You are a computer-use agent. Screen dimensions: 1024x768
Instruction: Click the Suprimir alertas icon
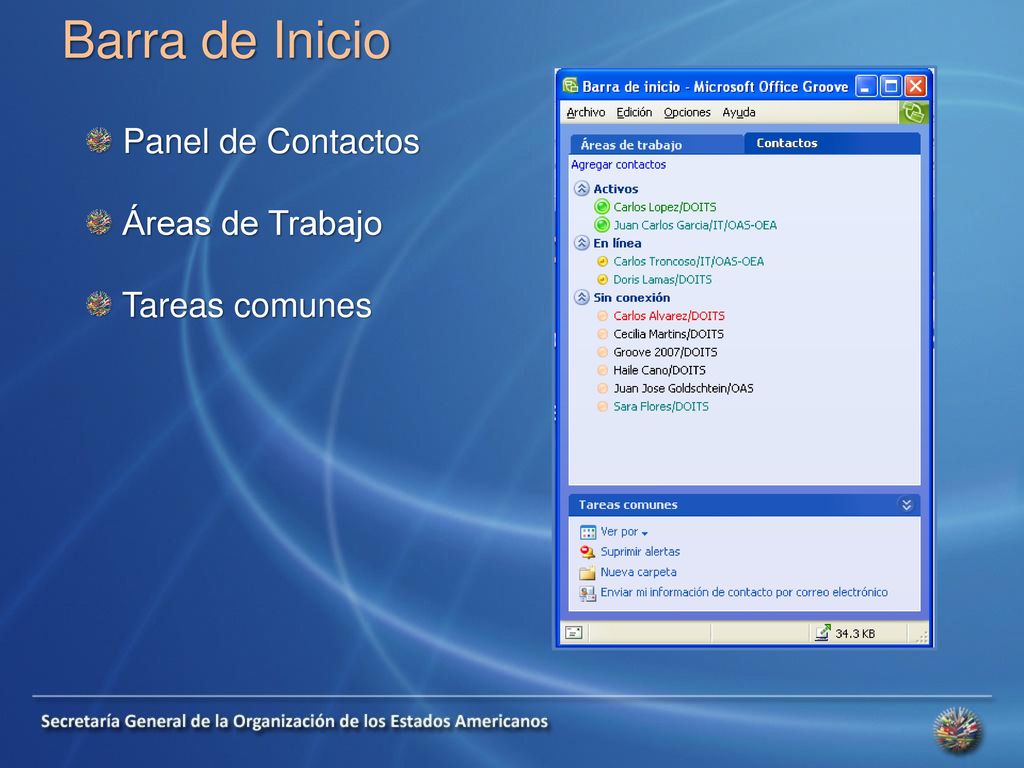coord(588,552)
